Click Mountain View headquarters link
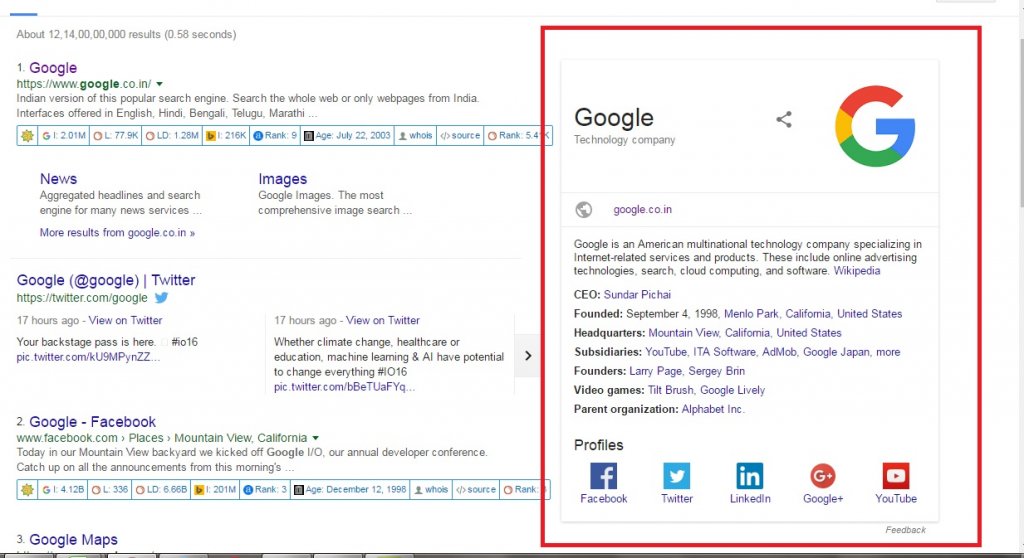1024x558 pixels. pos(684,333)
